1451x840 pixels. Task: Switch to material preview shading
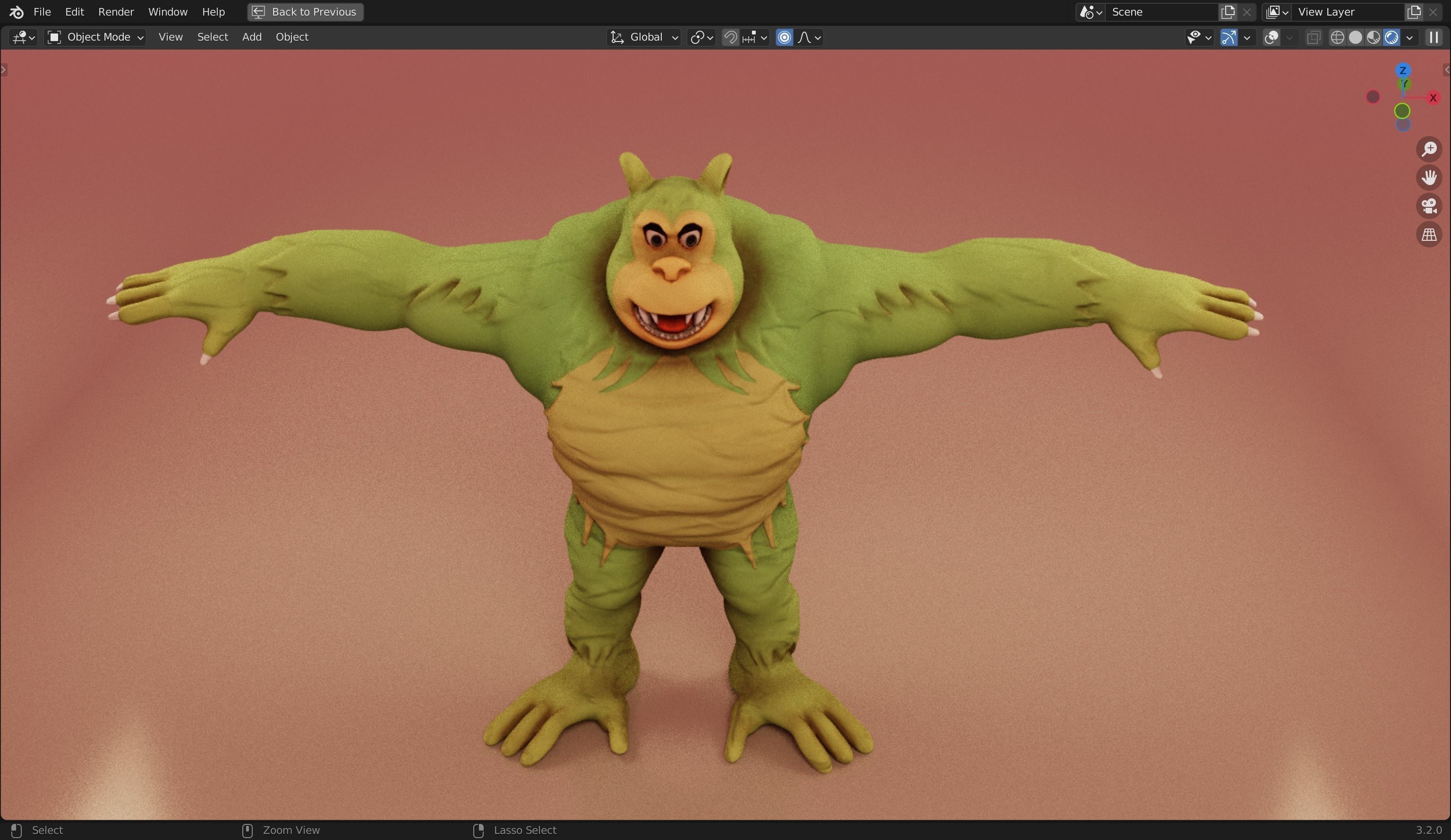pos(1373,37)
